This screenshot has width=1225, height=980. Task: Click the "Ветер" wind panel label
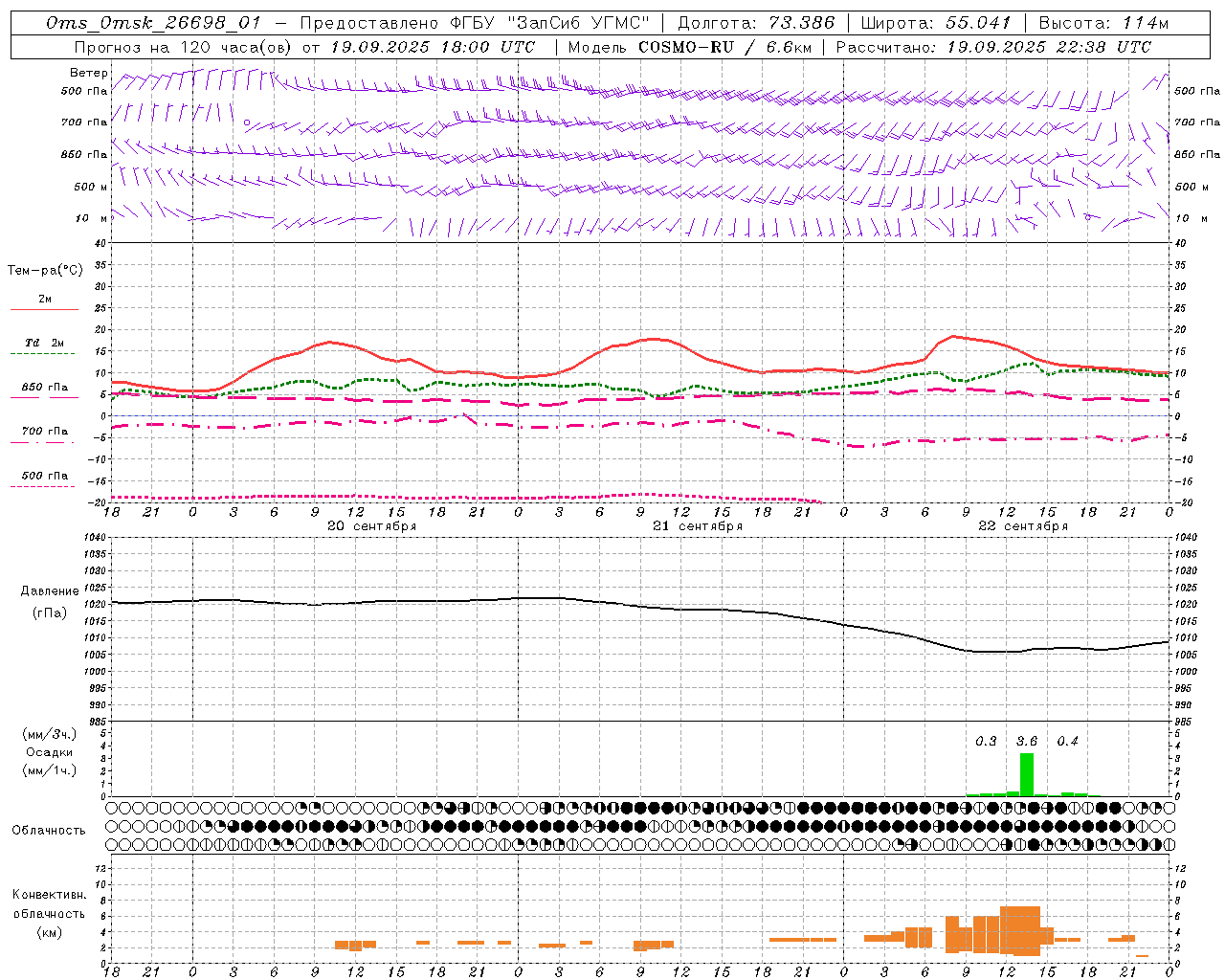[88, 73]
